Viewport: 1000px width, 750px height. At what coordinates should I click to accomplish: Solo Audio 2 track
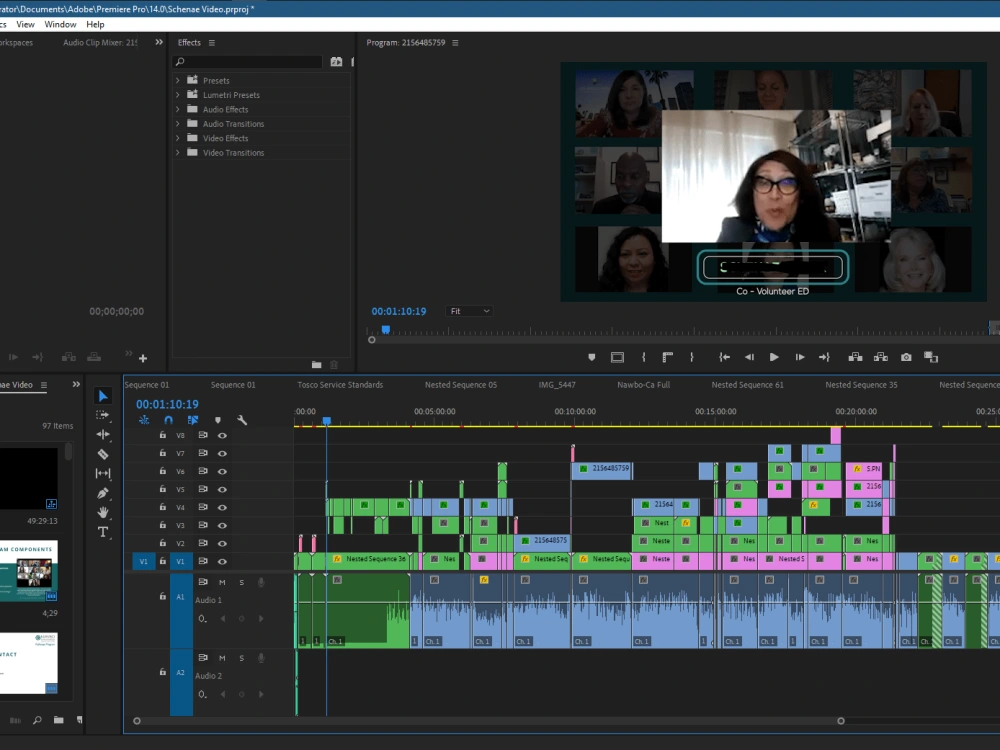(x=242, y=658)
